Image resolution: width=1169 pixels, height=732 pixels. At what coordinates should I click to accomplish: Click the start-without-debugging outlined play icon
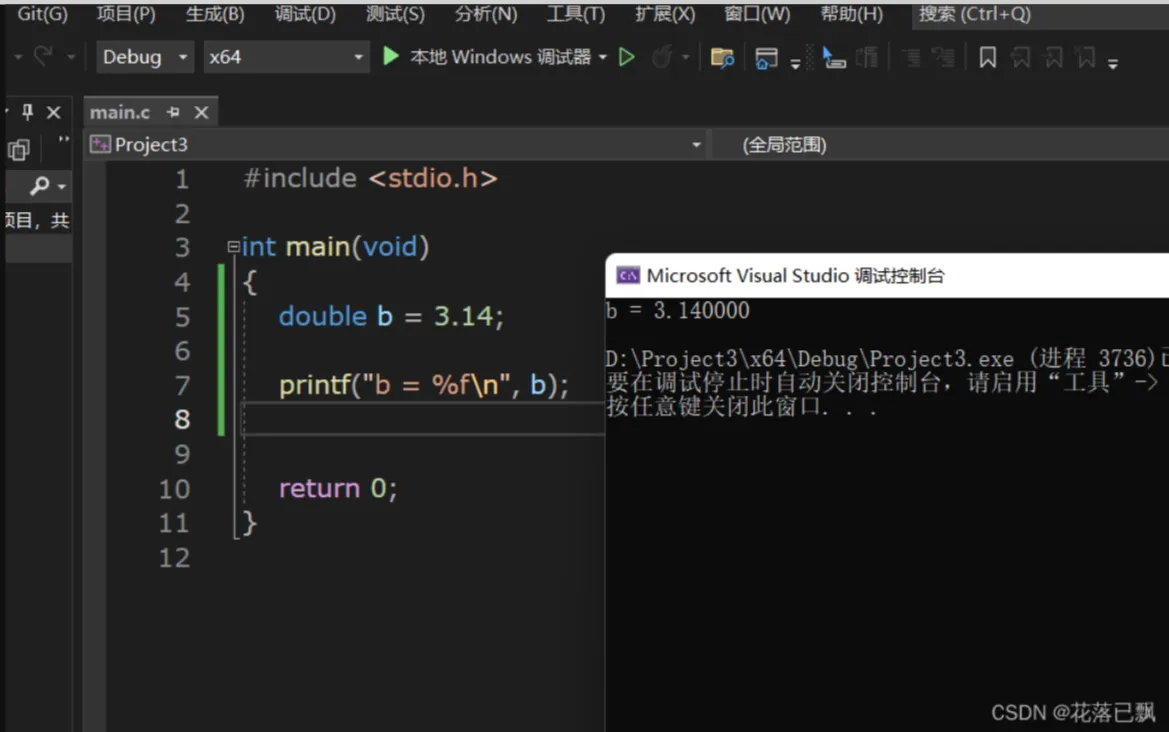pos(627,57)
